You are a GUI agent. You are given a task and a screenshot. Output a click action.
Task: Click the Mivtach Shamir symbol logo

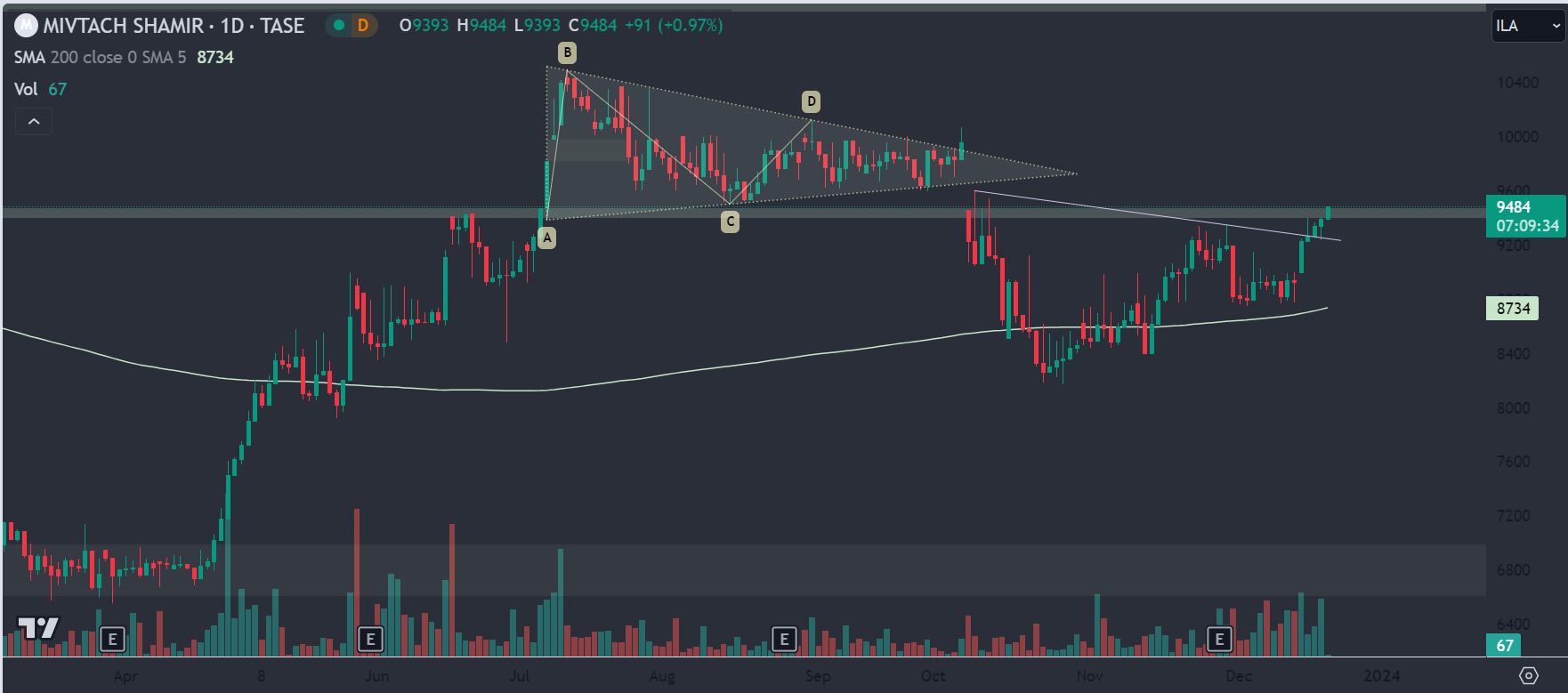pos(27,26)
